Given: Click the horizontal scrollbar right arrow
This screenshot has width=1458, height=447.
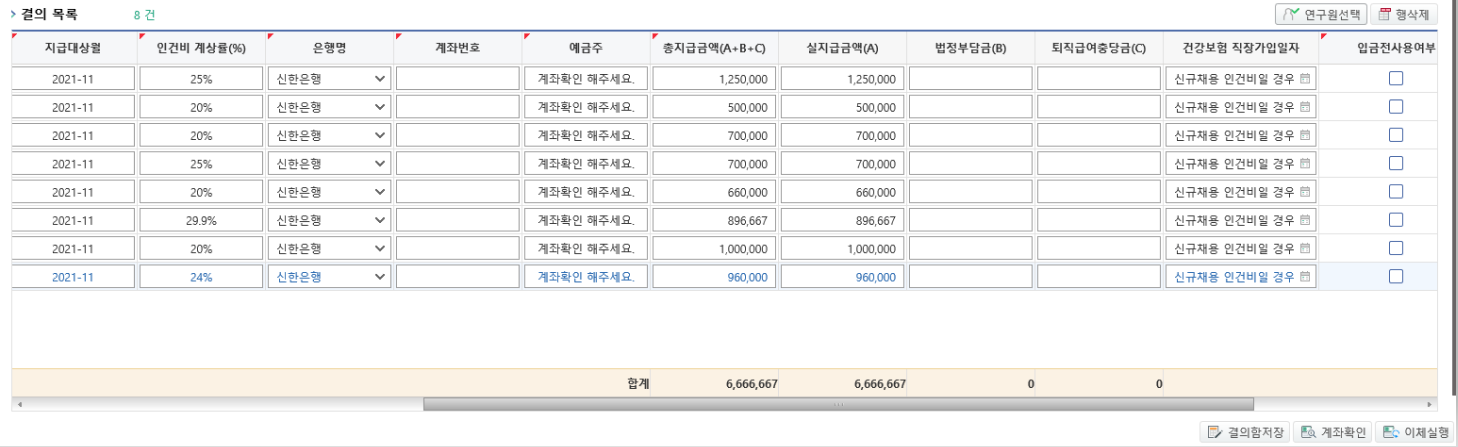Looking at the screenshot, I should coord(1430,404).
